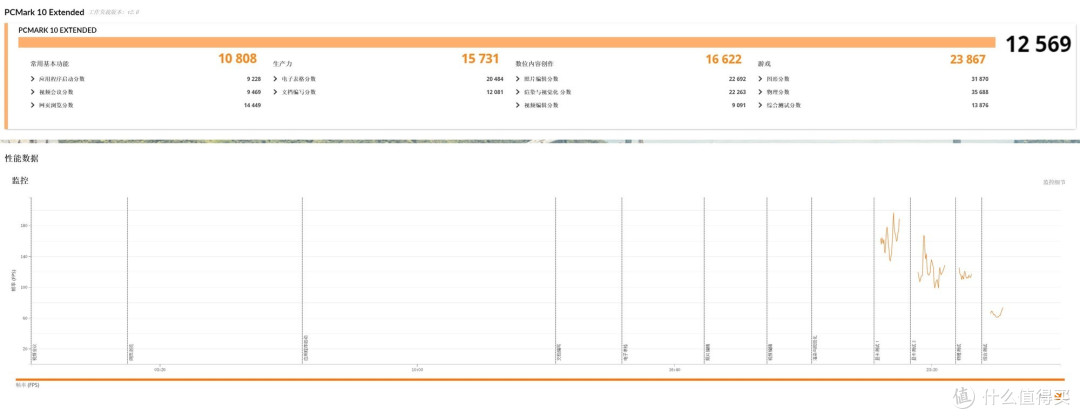The width and height of the screenshot is (1080, 419).
Task: Select the overall score 12 569
Action: tap(1038, 44)
